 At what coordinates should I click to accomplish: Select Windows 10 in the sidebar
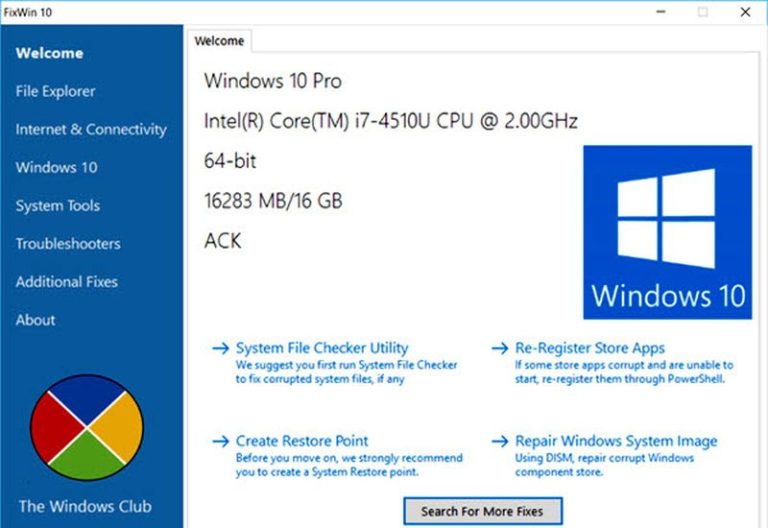click(56, 168)
